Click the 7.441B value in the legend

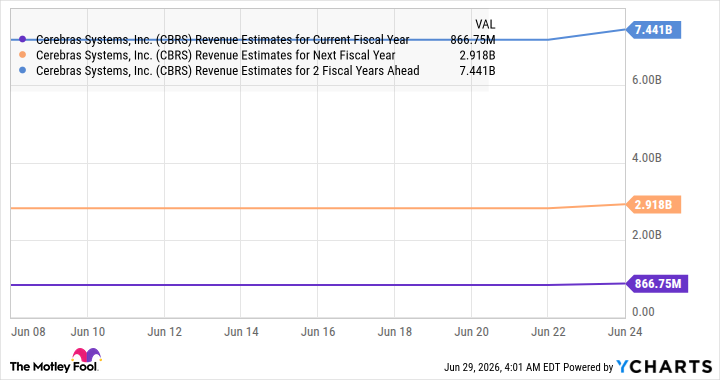pyautogui.click(x=477, y=71)
